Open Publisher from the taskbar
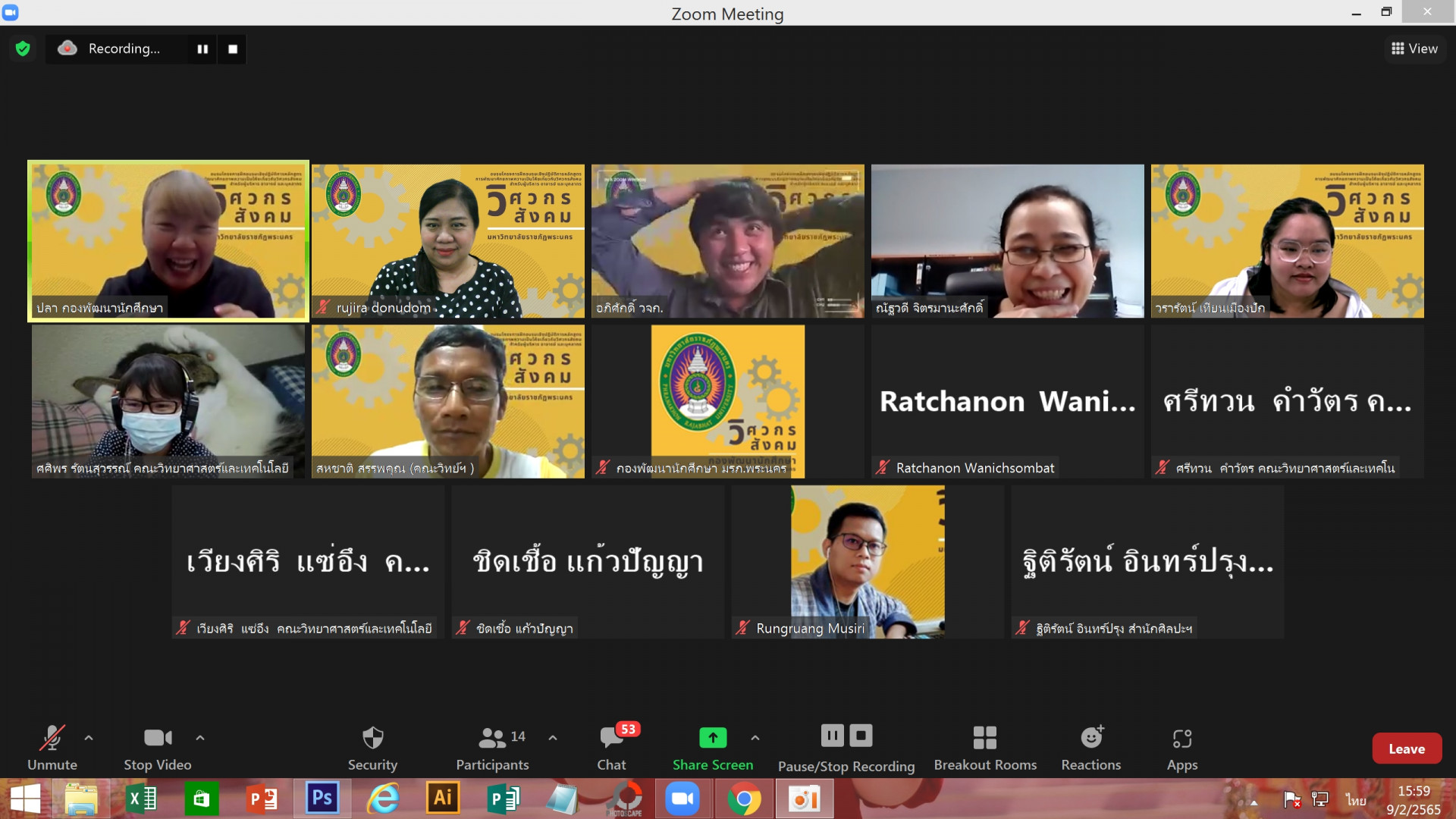Viewport: 1456px width, 819px height. [503, 799]
